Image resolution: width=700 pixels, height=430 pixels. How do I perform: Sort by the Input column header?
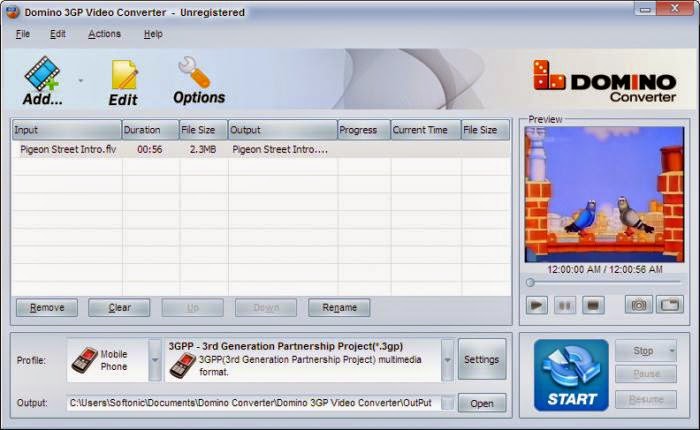67,130
